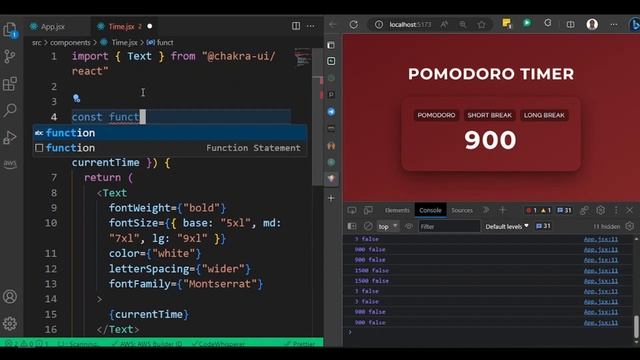
Task: Switch to the Sources tab
Action: (x=462, y=210)
